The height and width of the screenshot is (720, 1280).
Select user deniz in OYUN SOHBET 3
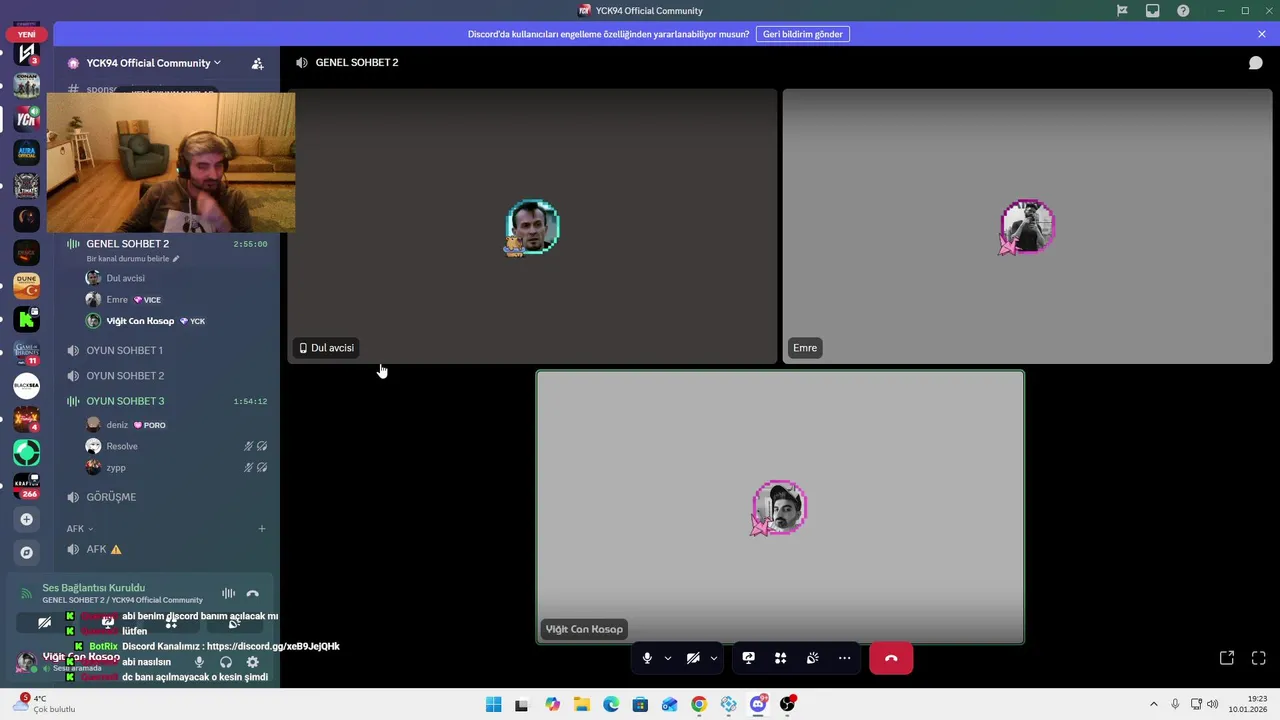click(117, 425)
